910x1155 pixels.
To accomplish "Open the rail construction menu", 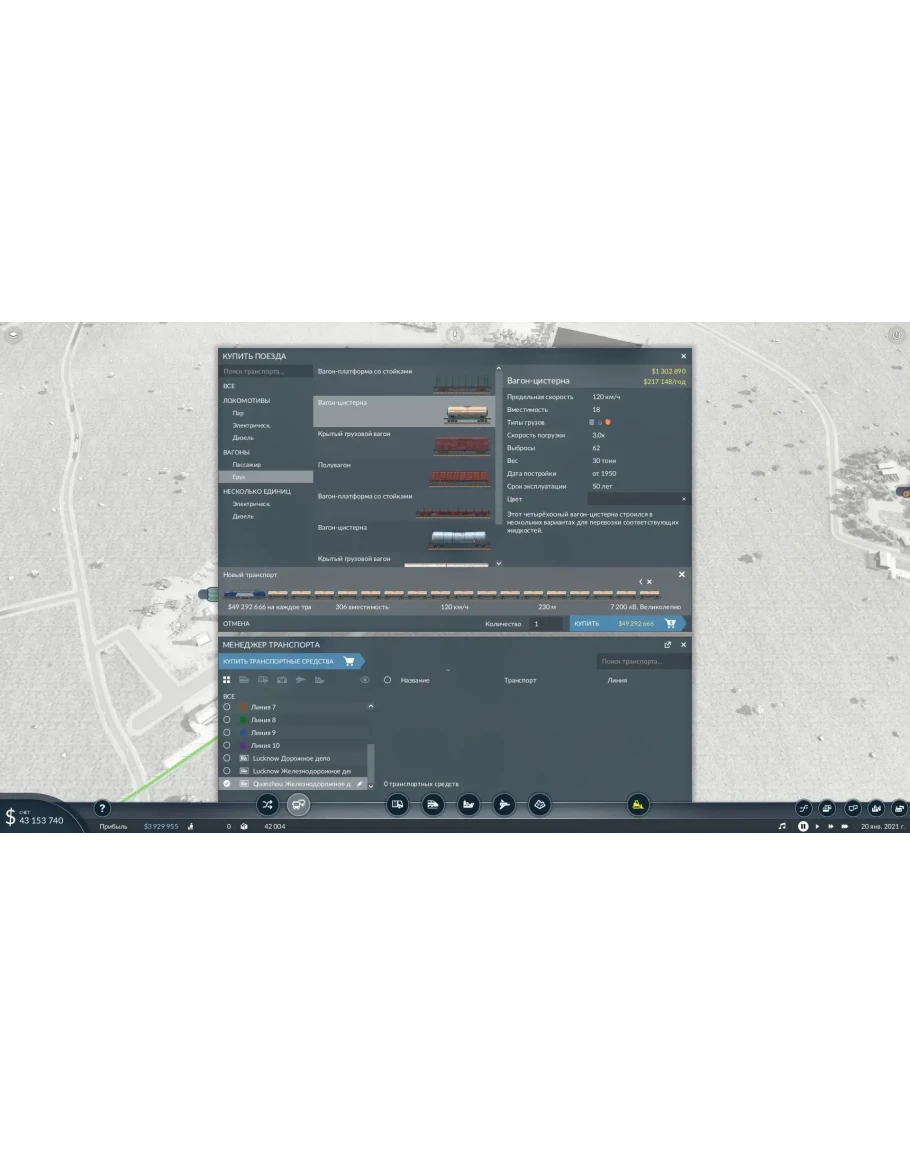I will click(433, 804).
